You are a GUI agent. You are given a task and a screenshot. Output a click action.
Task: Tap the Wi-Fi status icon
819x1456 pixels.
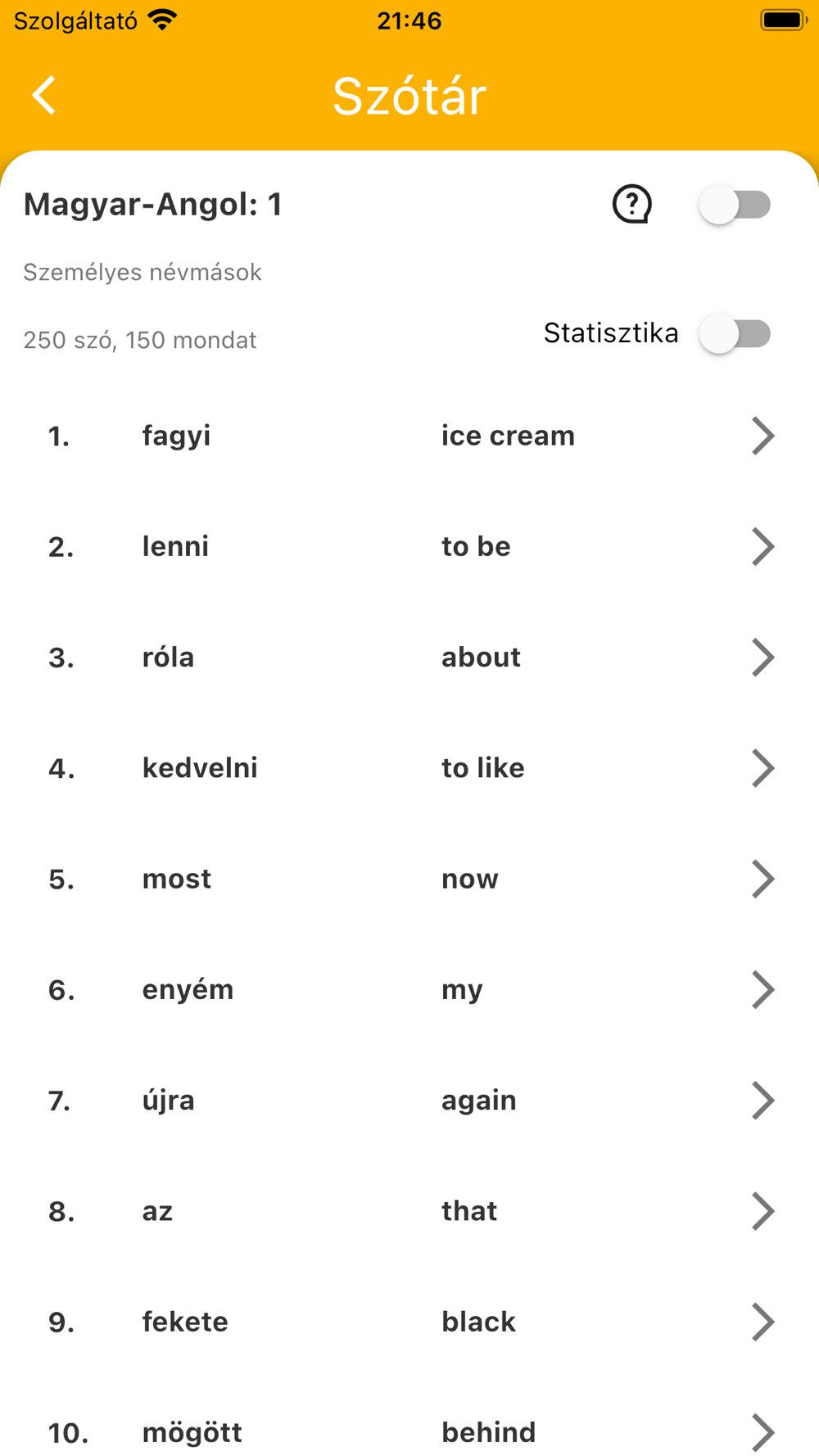[163, 20]
